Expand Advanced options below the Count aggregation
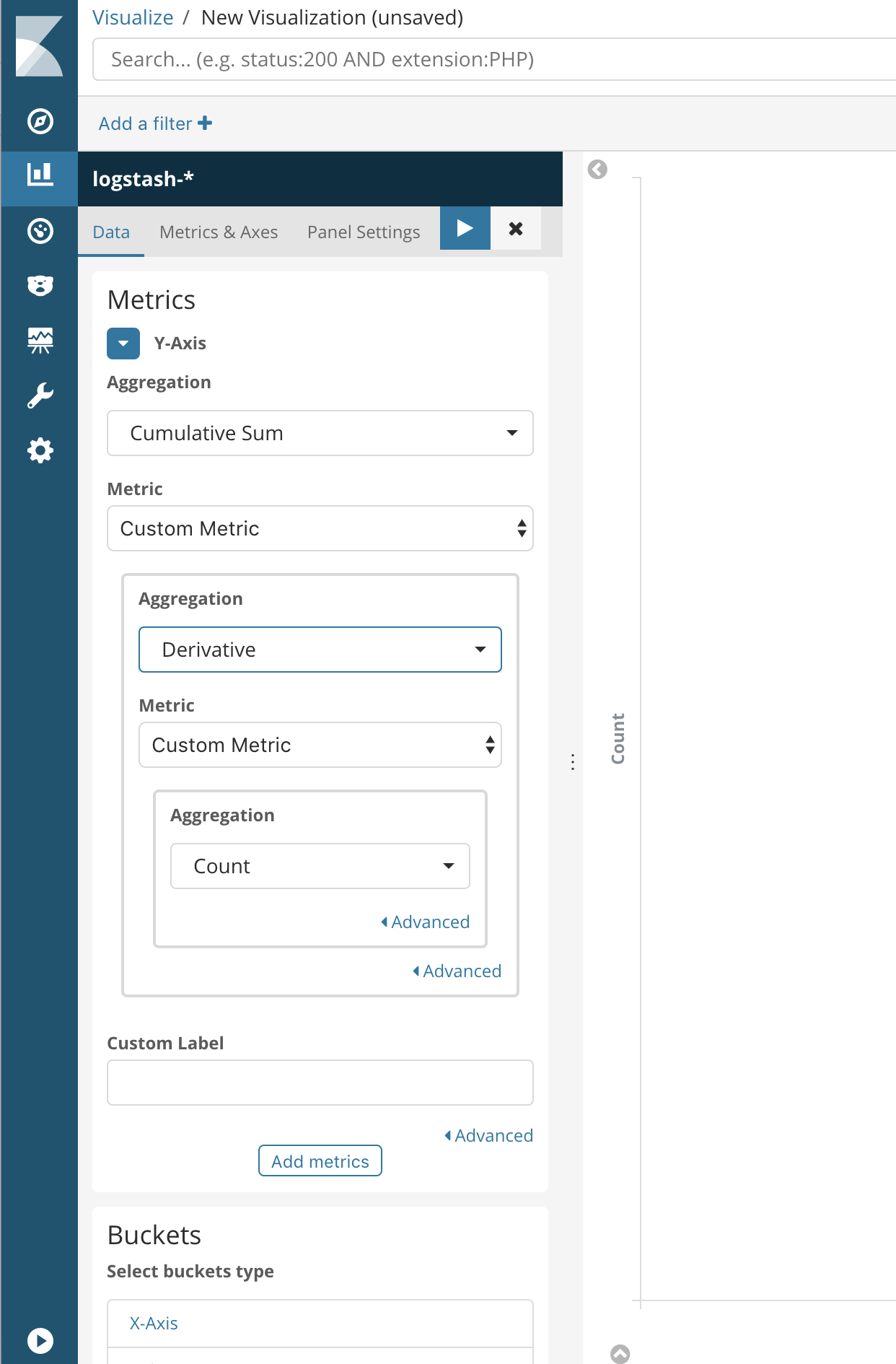This screenshot has height=1364, width=896. tap(424, 922)
